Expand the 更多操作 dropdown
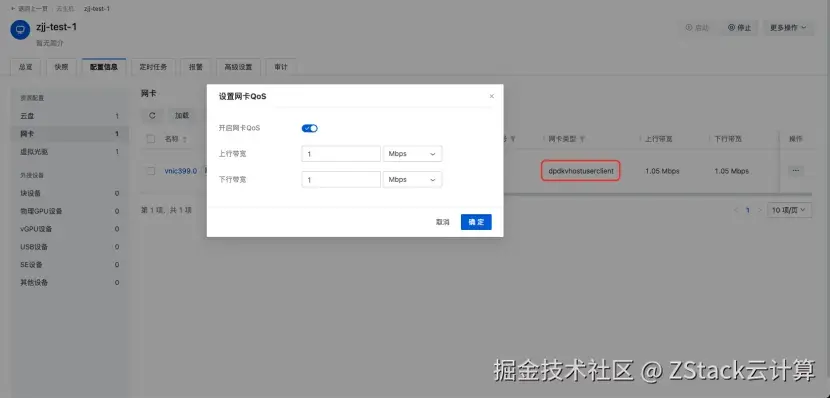The width and height of the screenshot is (830, 398). click(788, 28)
